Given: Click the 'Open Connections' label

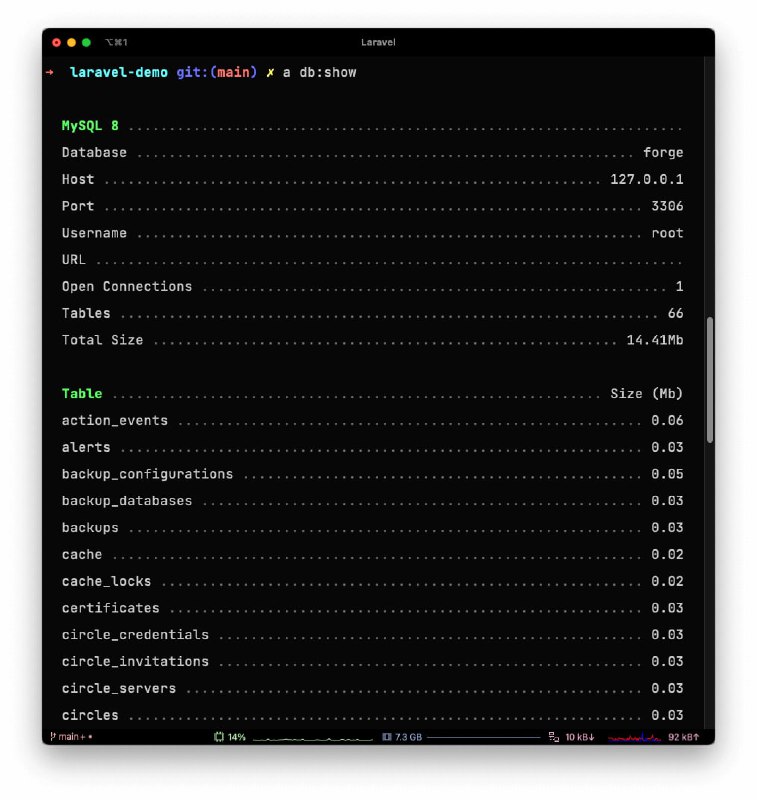Looking at the screenshot, I should pos(127,286).
